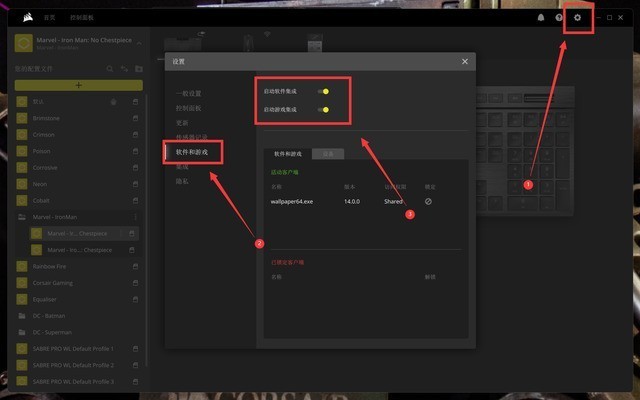Open the notifications bell icon
Image resolution: width=640 pixels, height=400 pixels.
541,18
